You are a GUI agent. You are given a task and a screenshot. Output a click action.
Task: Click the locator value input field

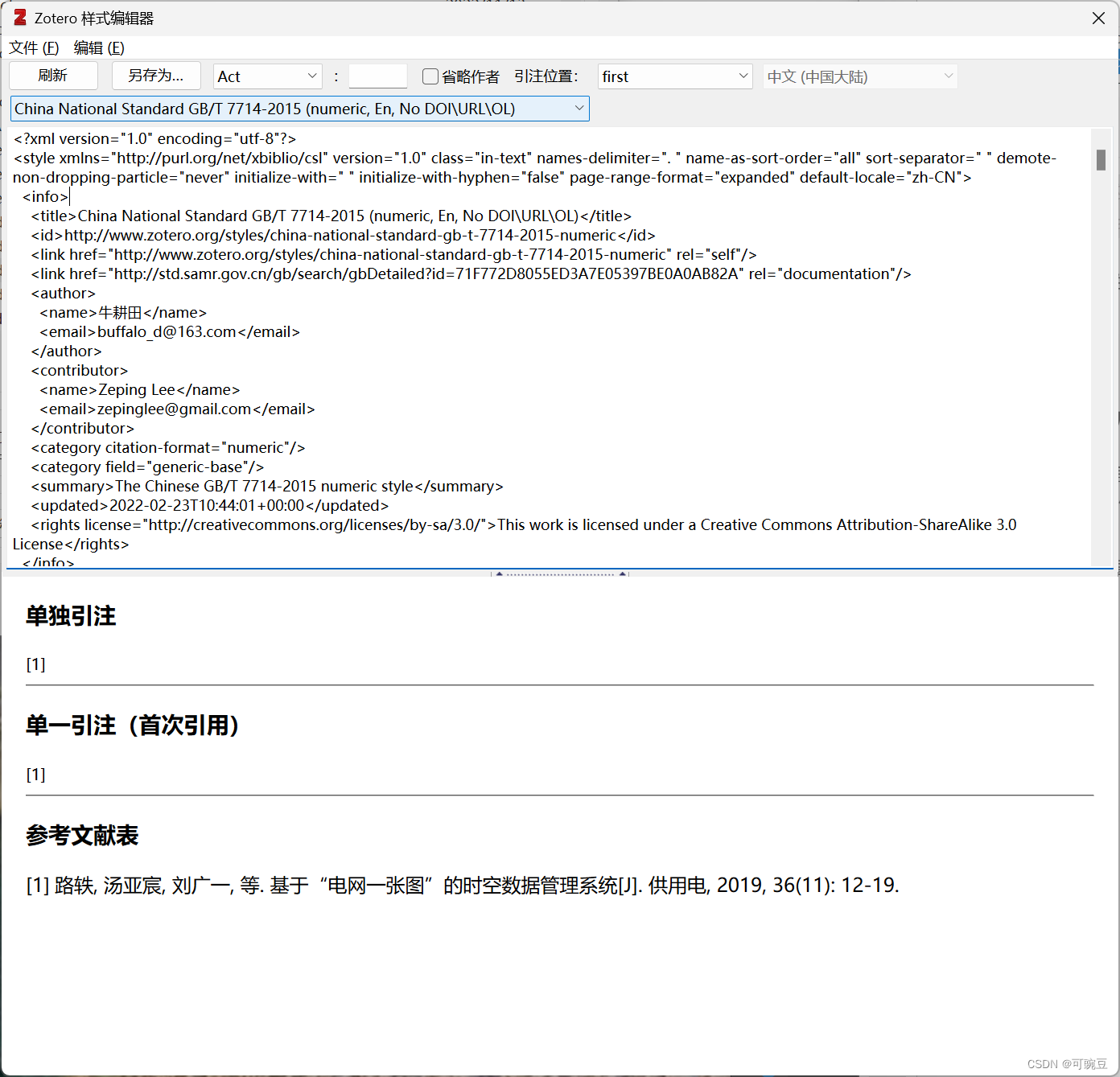point(378,76)
